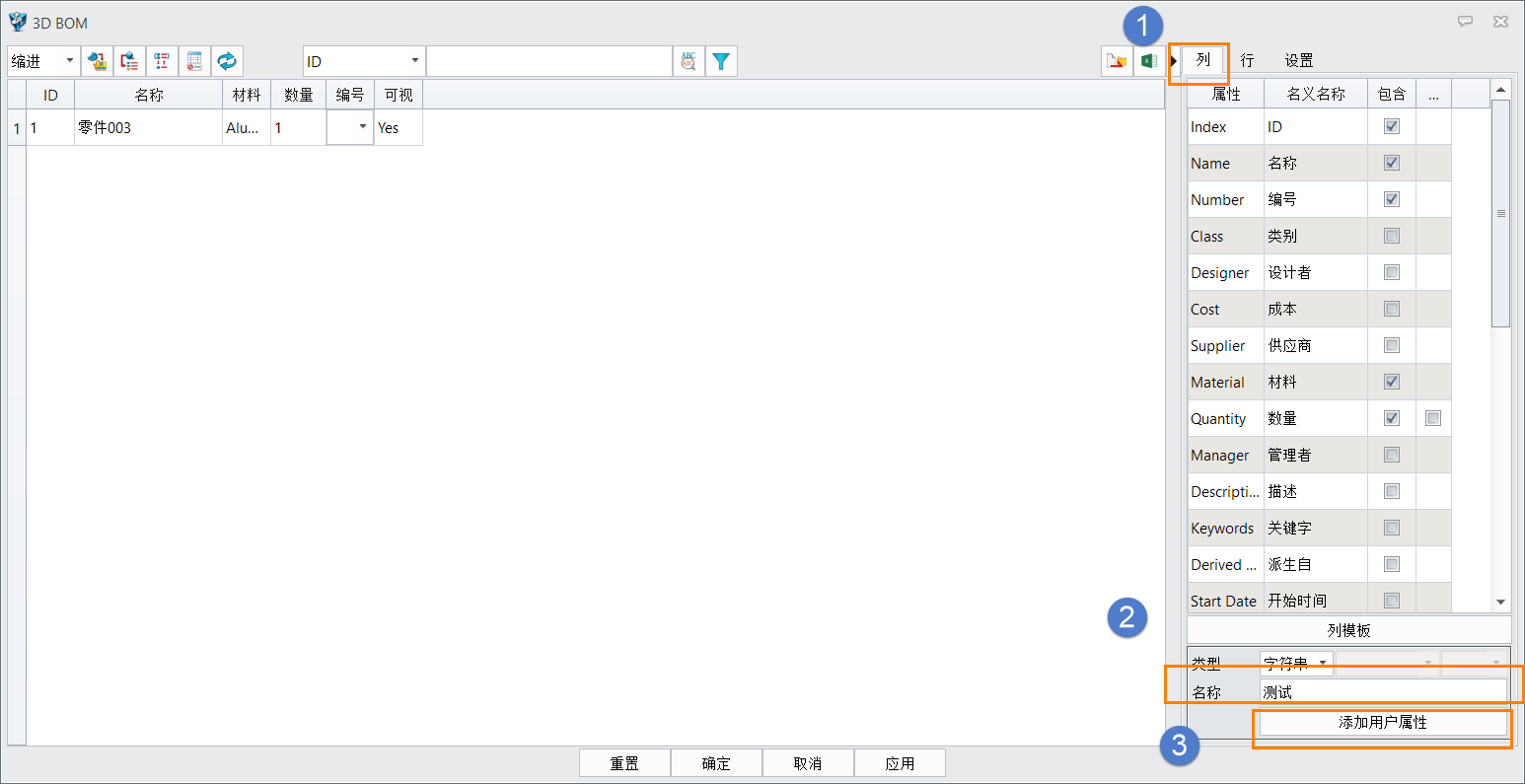
Task: Open the ID search field dropdown
Action: [364, 61]
